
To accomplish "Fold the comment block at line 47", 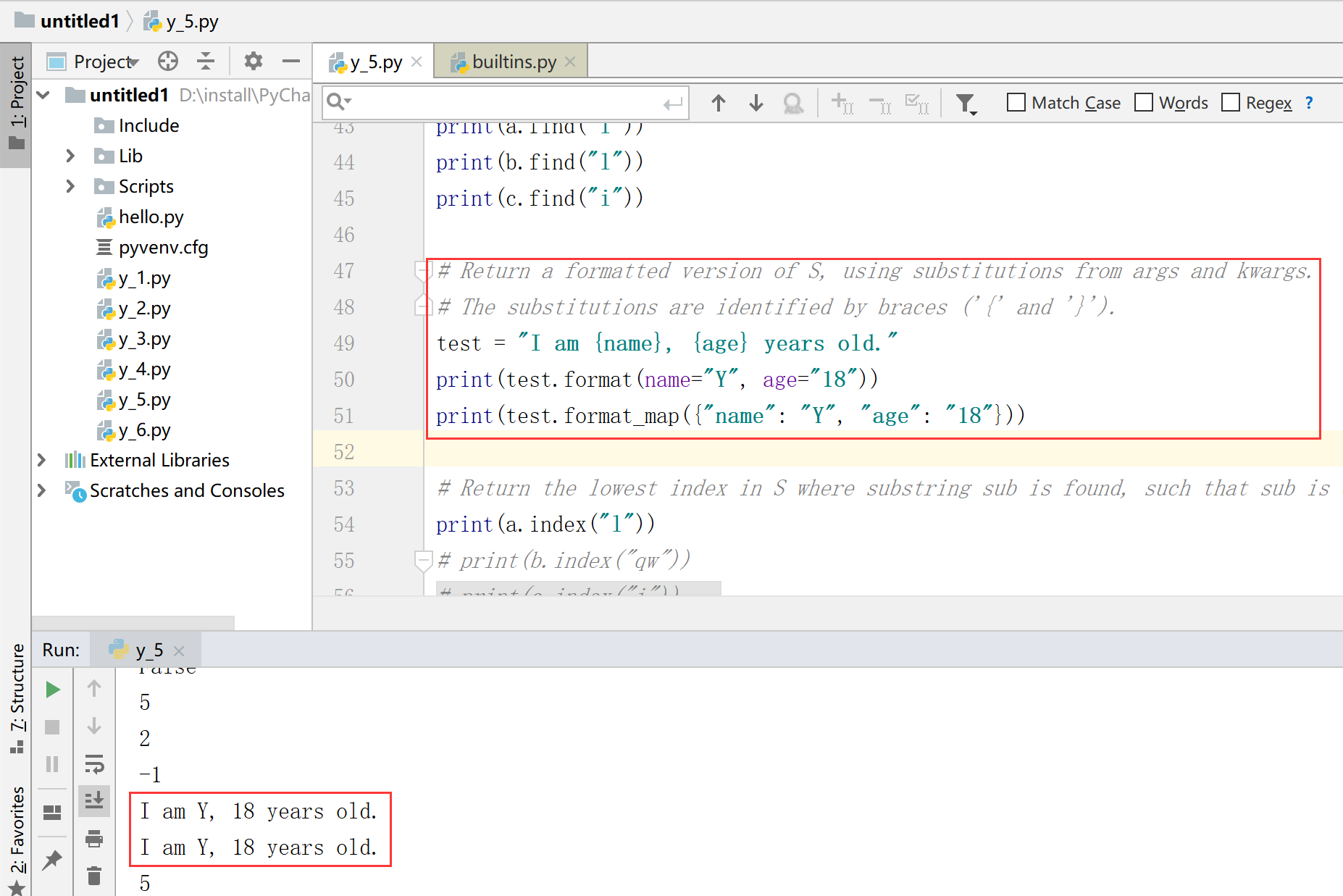I will click(x=422, y=270).
